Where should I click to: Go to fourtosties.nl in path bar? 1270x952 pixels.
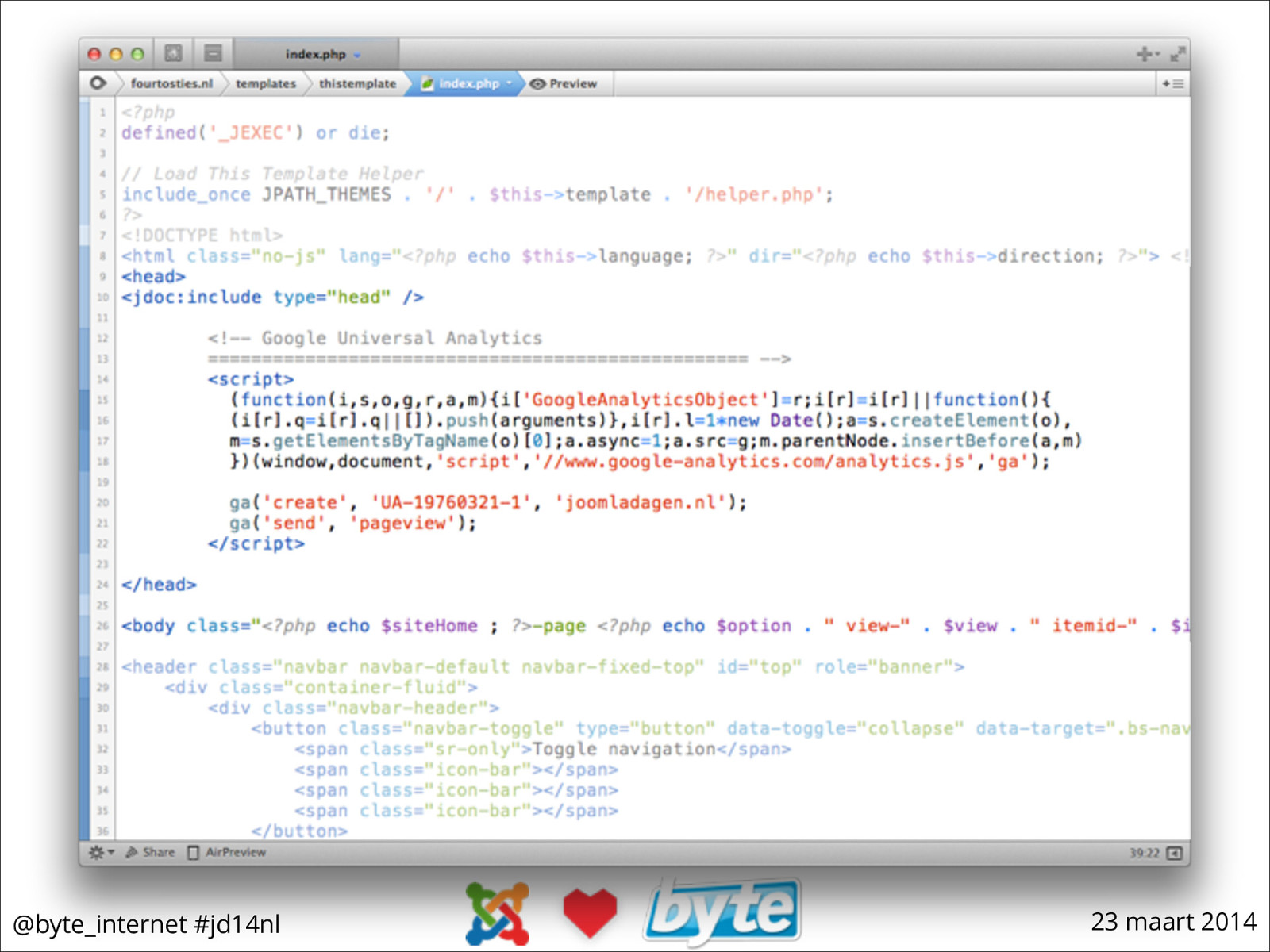click(x=171, y=83)
